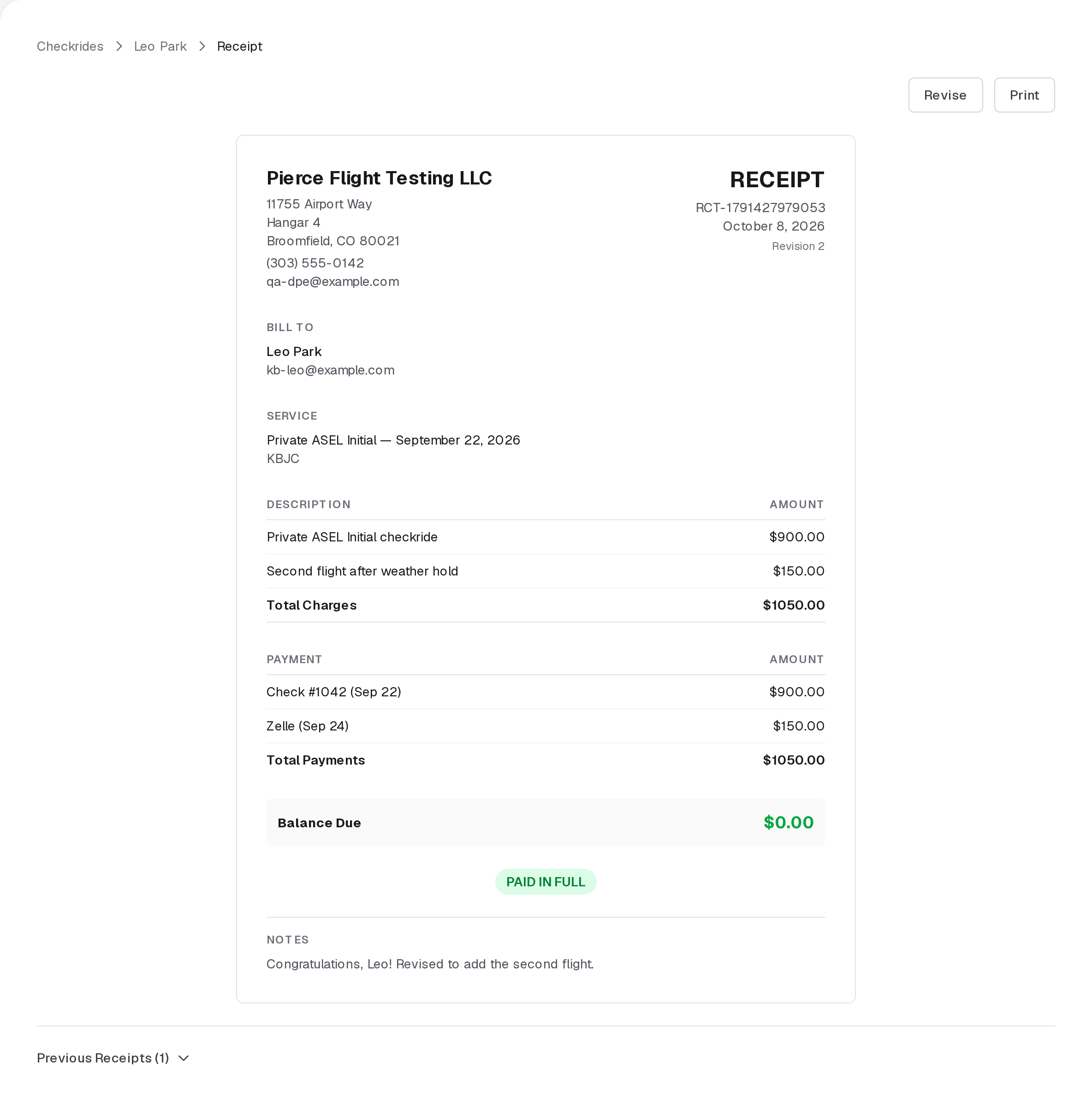Click the Revise button
Image resolution: width=1092 pixels, height=1104 pixels.
pyautogui.click(x=945, y=95)
